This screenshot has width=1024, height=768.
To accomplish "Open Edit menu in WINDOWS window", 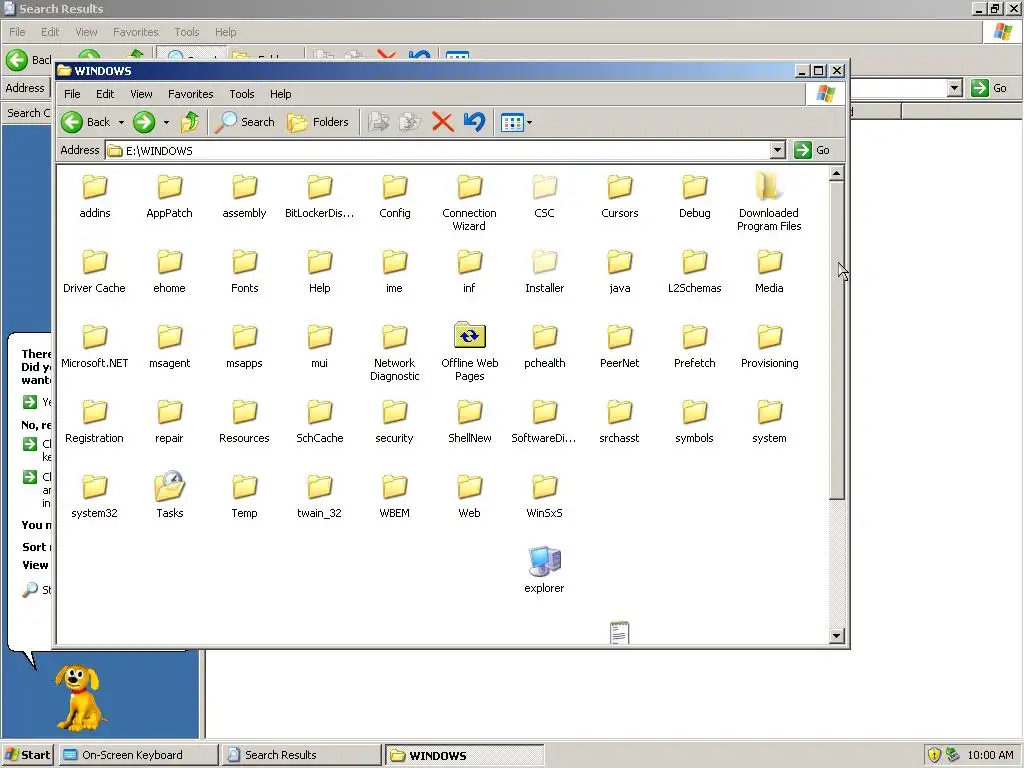I will pos(105,94).
